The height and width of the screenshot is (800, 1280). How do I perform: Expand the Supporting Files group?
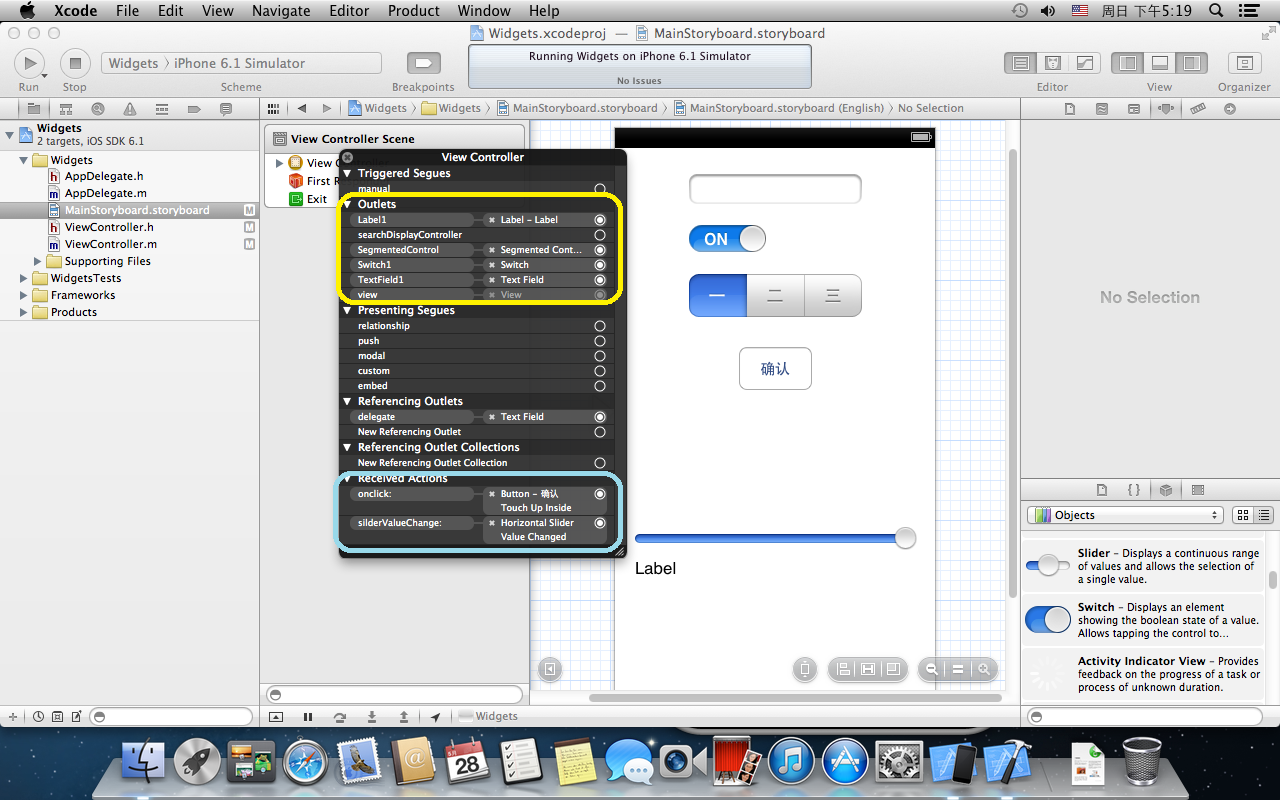[x=38, y=261]
